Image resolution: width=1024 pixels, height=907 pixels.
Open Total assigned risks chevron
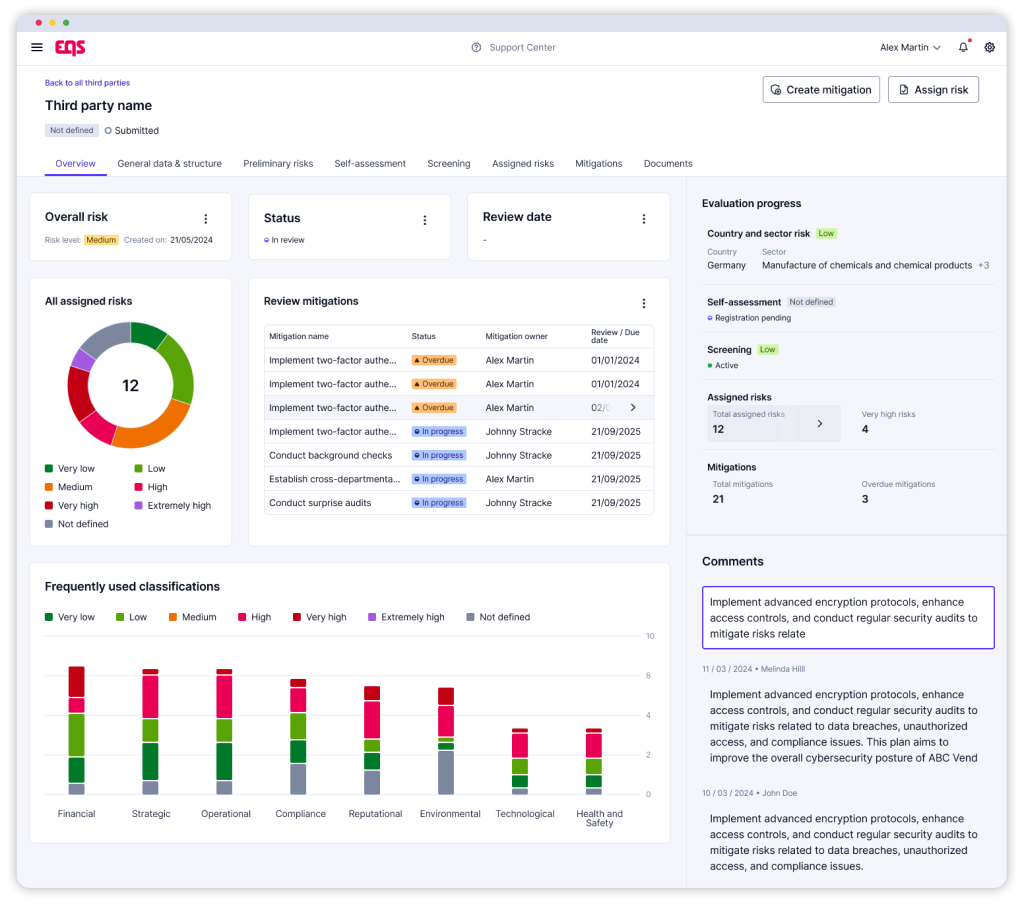[820, 423]
